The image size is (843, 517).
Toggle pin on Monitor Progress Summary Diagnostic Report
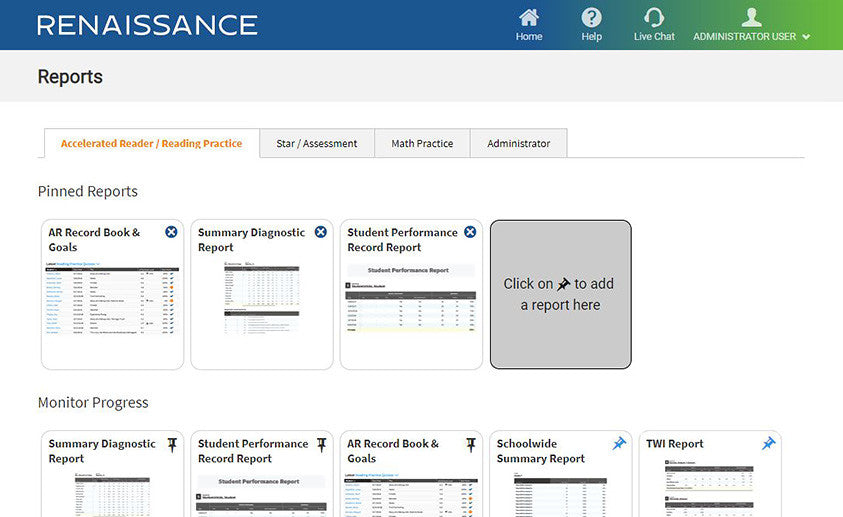(171, 444)
